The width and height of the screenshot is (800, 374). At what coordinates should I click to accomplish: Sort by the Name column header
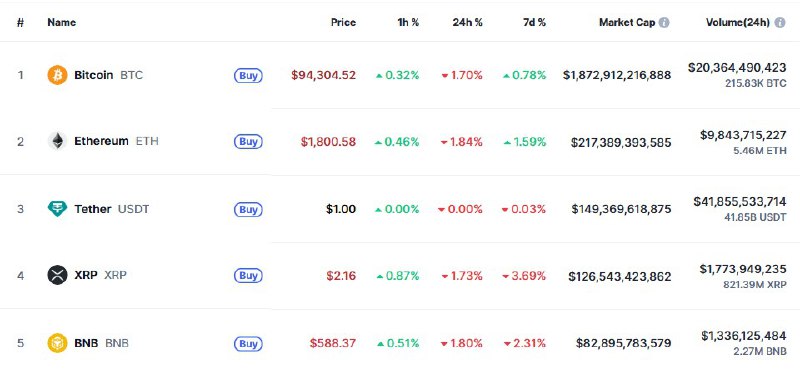(x=62, y=22)
